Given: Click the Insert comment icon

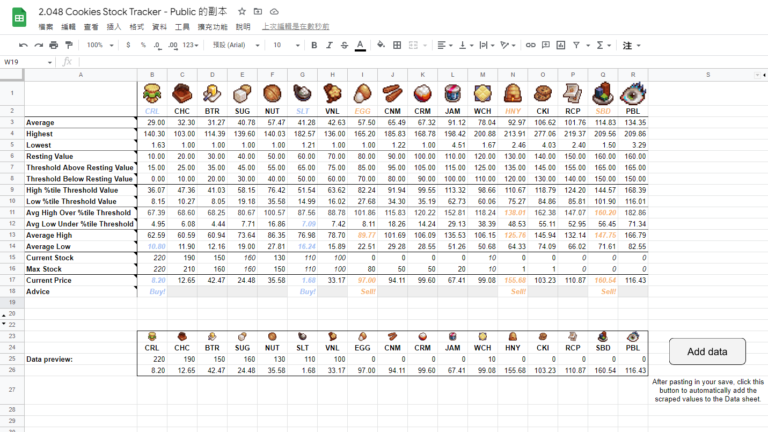Looking at the screenshot, I should tap(546, 45).
